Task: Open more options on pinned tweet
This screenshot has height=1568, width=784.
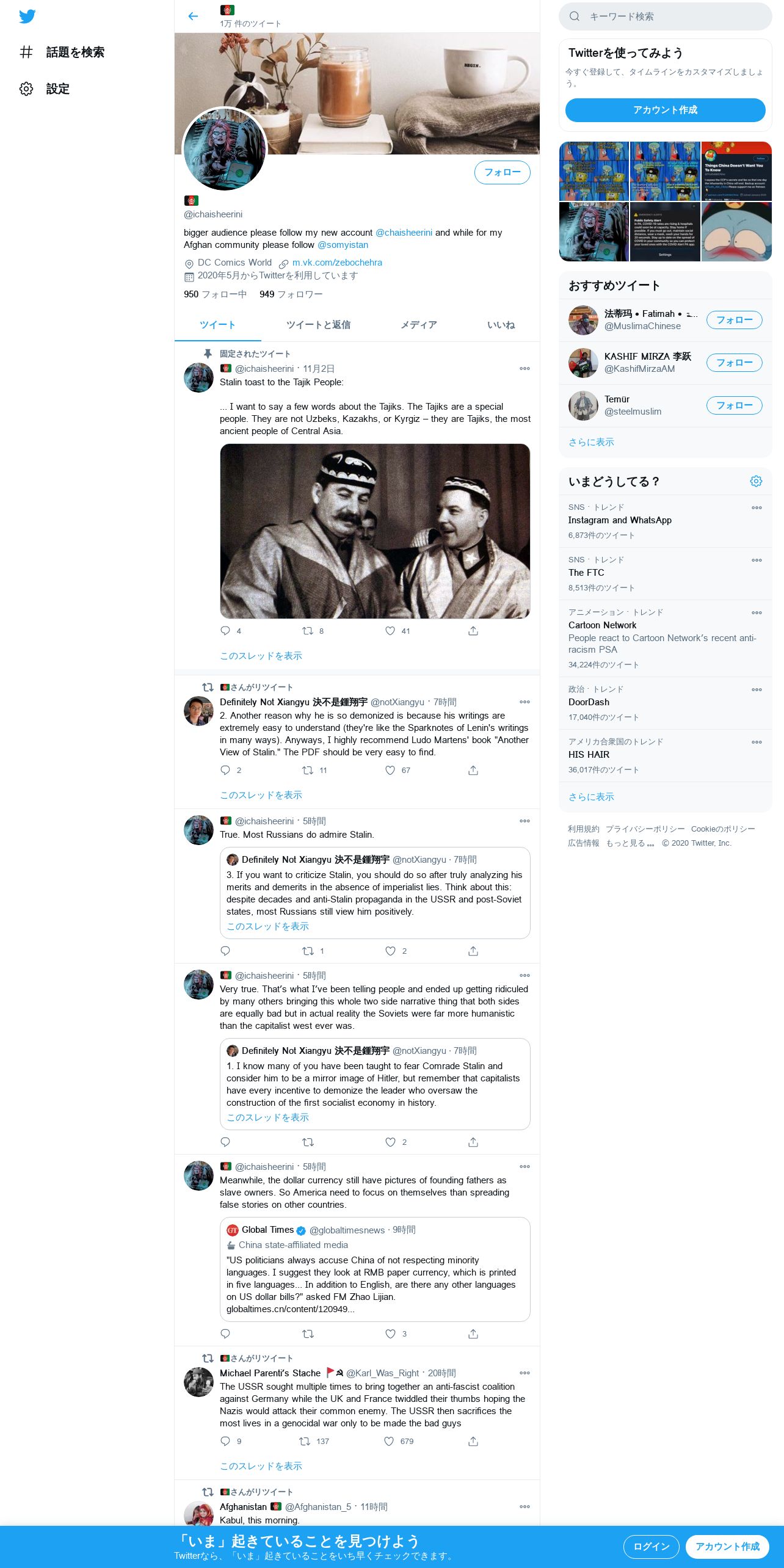Action: click(x=524, y=369)
